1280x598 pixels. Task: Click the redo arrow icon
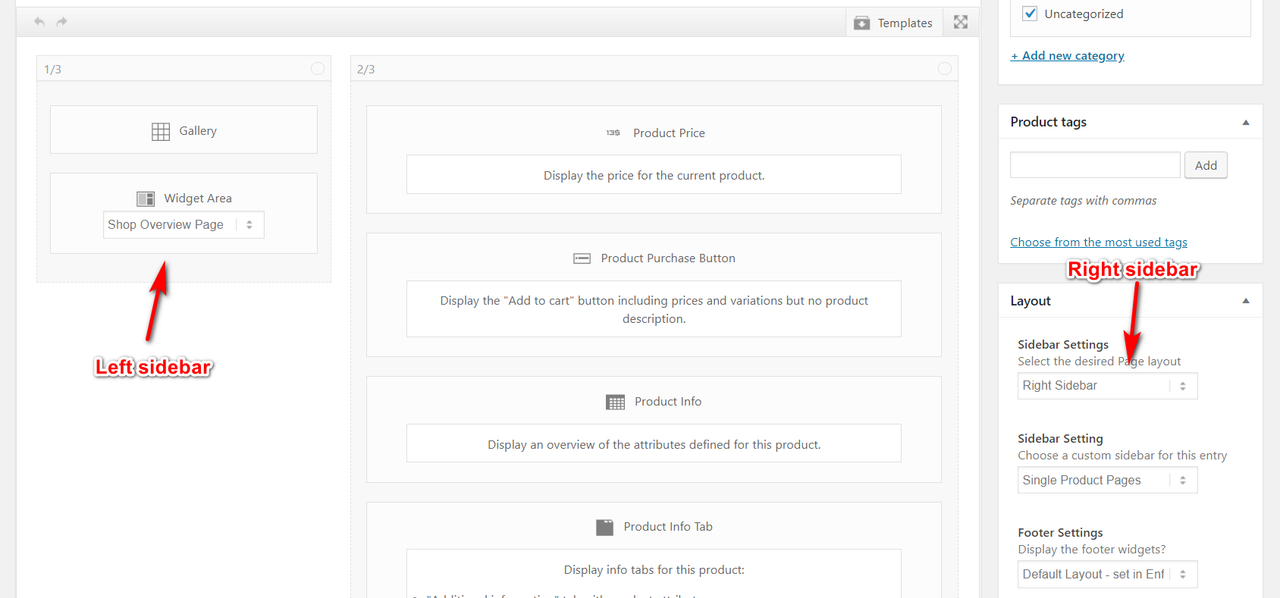click(x=62, y=22)
